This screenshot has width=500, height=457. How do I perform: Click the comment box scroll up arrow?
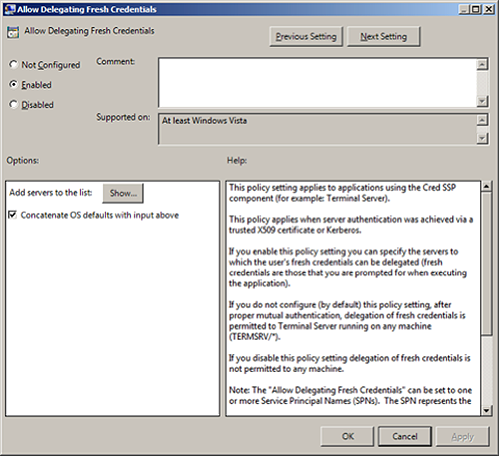click(x=482, y=64)
